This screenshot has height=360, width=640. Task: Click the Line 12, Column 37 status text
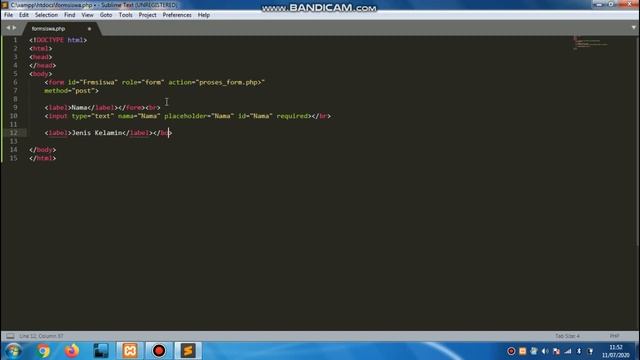[x=41, y=336]
